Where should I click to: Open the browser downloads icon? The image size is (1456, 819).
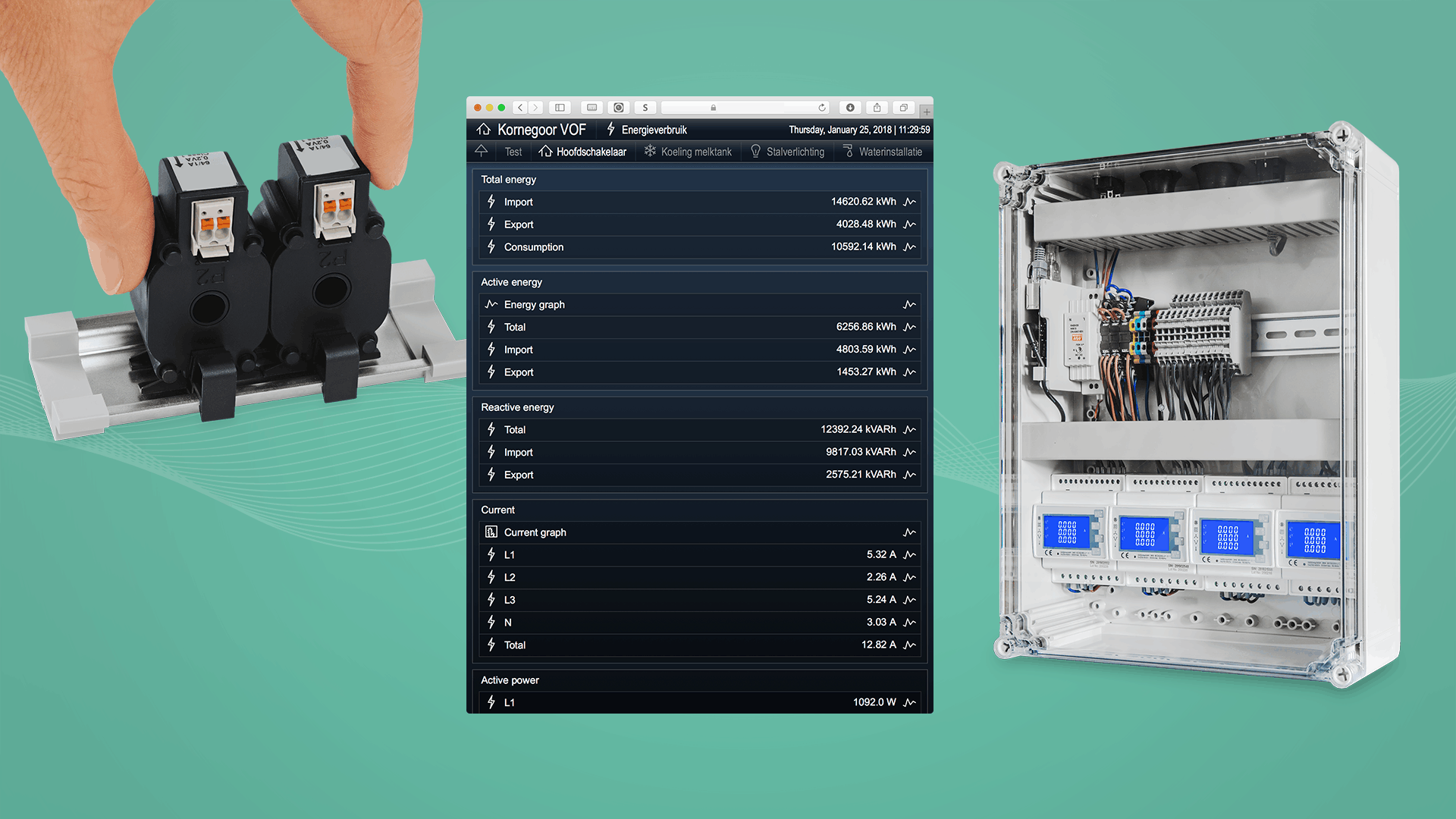click(850, 108)
